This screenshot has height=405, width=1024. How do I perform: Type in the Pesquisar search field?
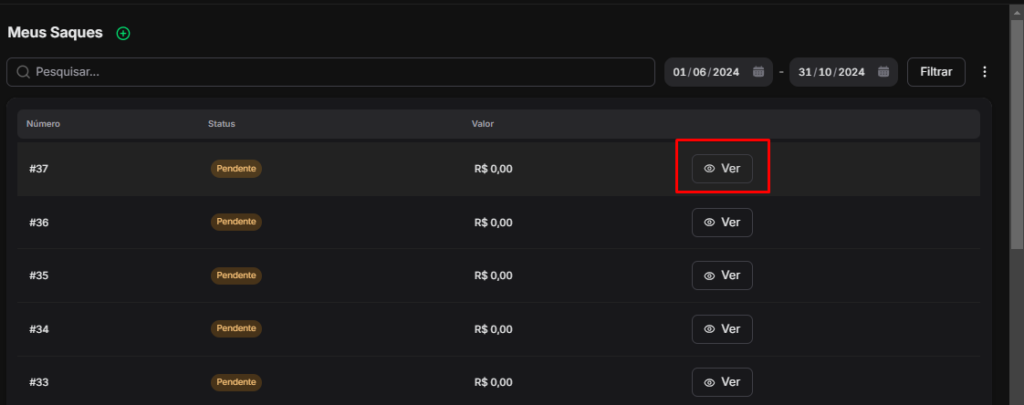click(340, 72)
